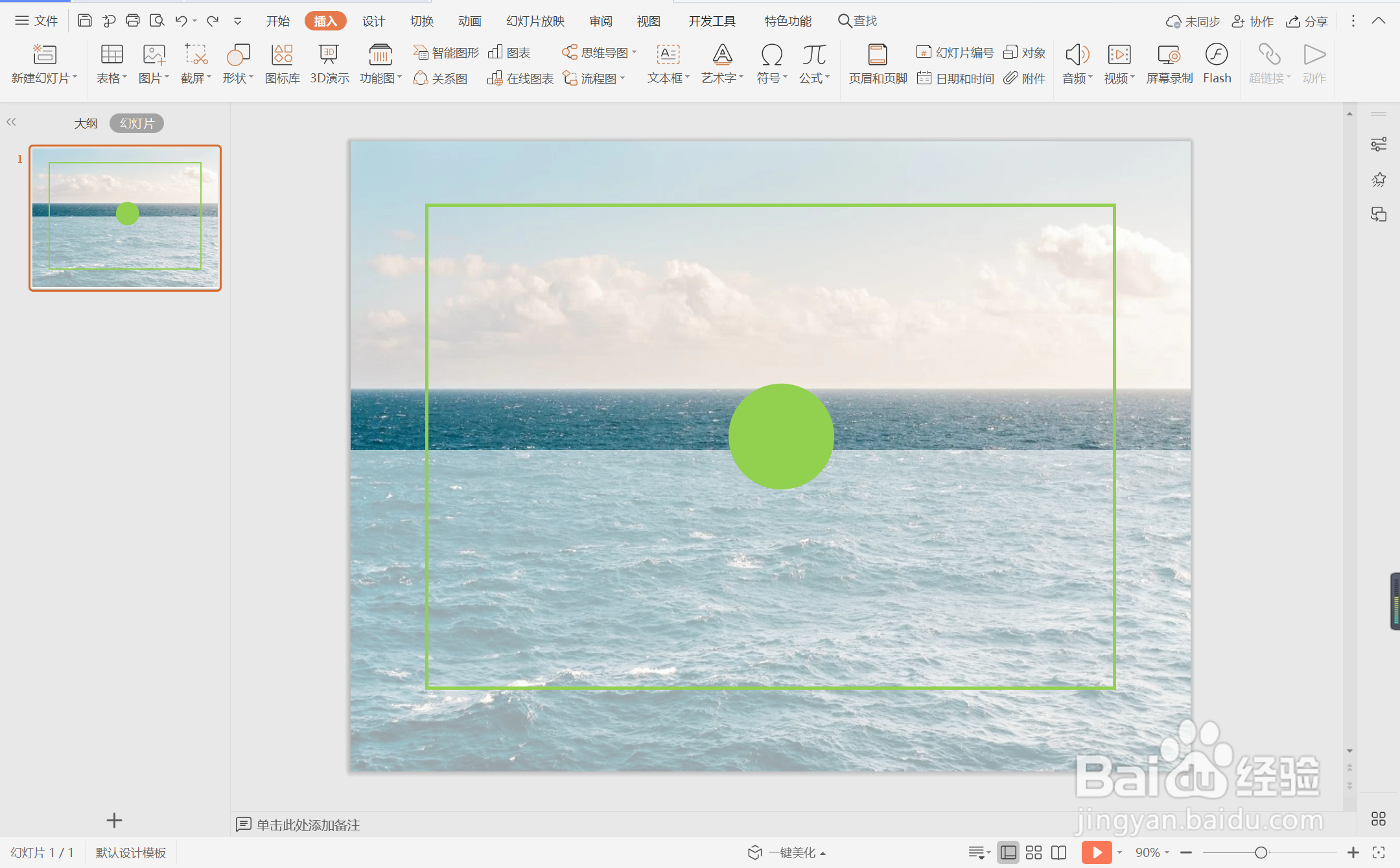Switch to the 大纲 outline tab
The width and height of the screenshot is (1400, 868).
(x=86, y=123)
